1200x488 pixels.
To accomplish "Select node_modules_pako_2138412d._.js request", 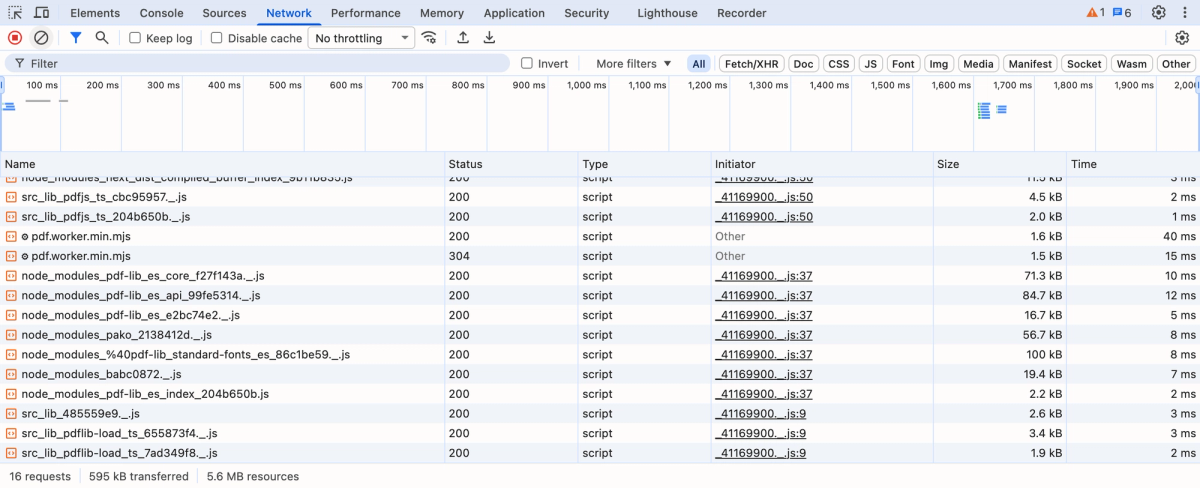I will (600, 335).
